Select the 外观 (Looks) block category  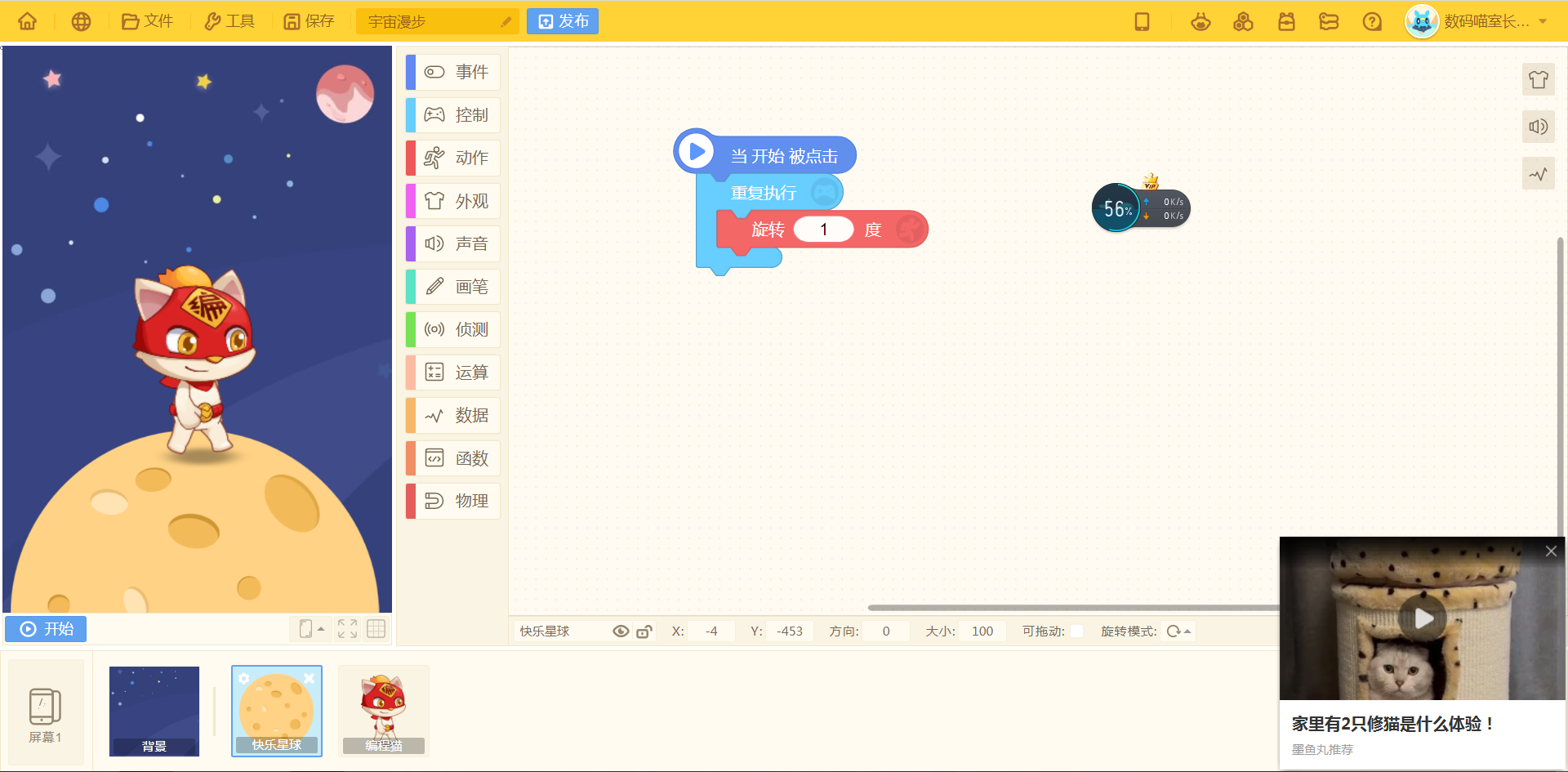pos(453,201)
